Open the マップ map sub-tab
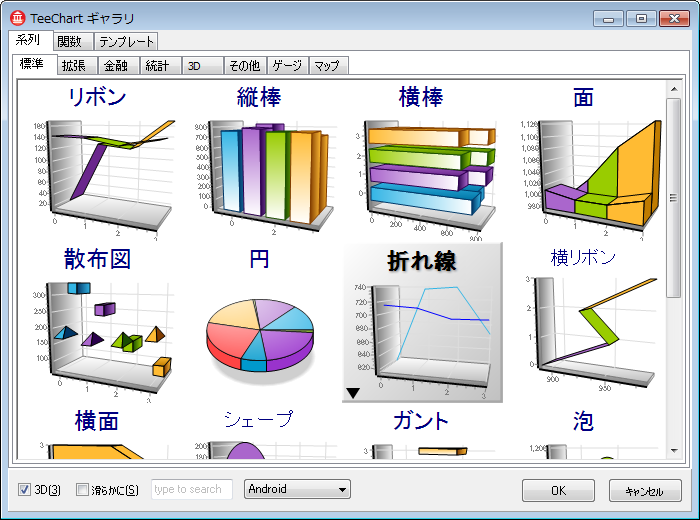This screenshot has width=700, height=520. 329,66
